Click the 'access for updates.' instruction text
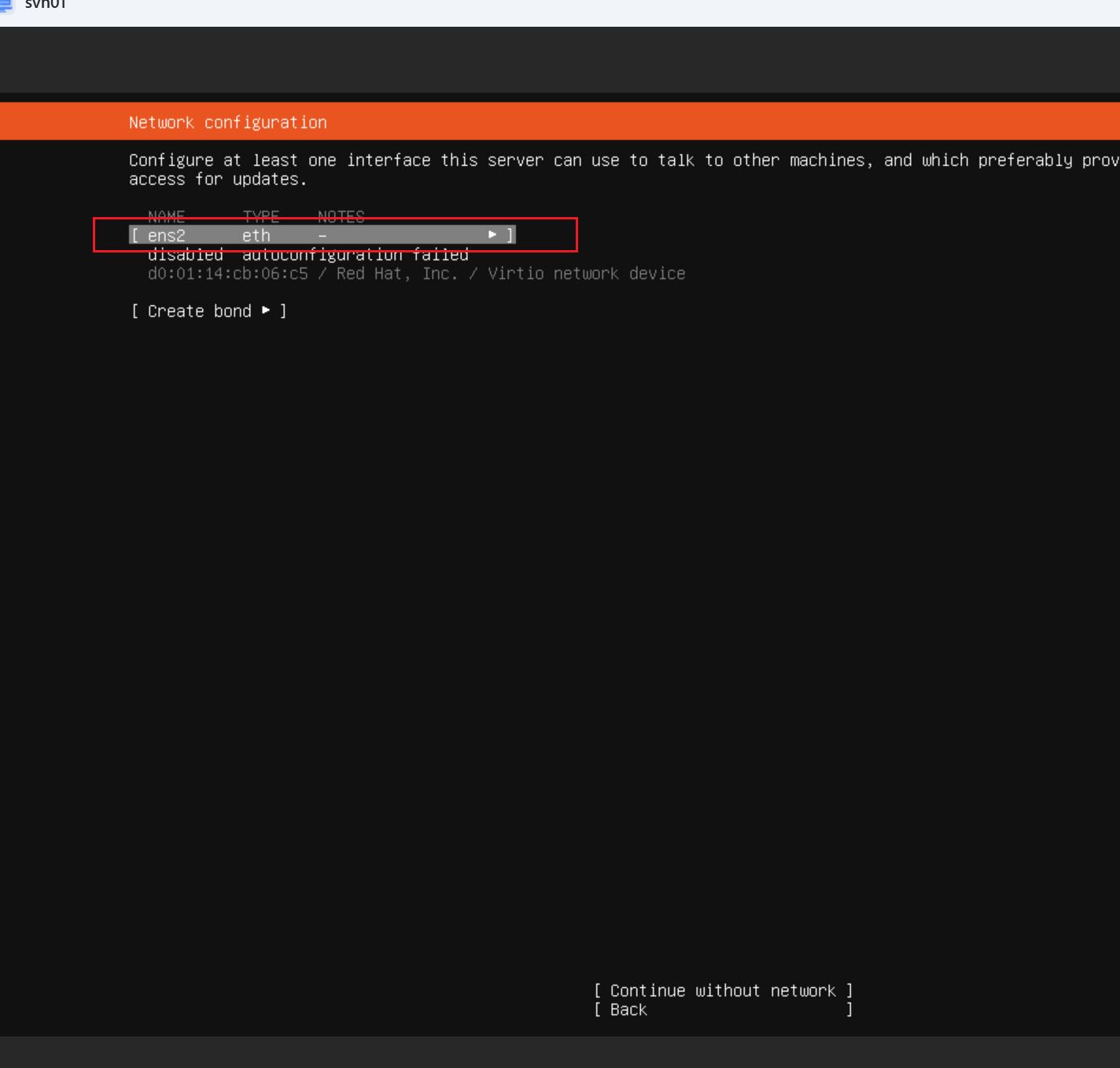The height and width of the screenshot is (1068, 1120). click(x=218, y=179)
